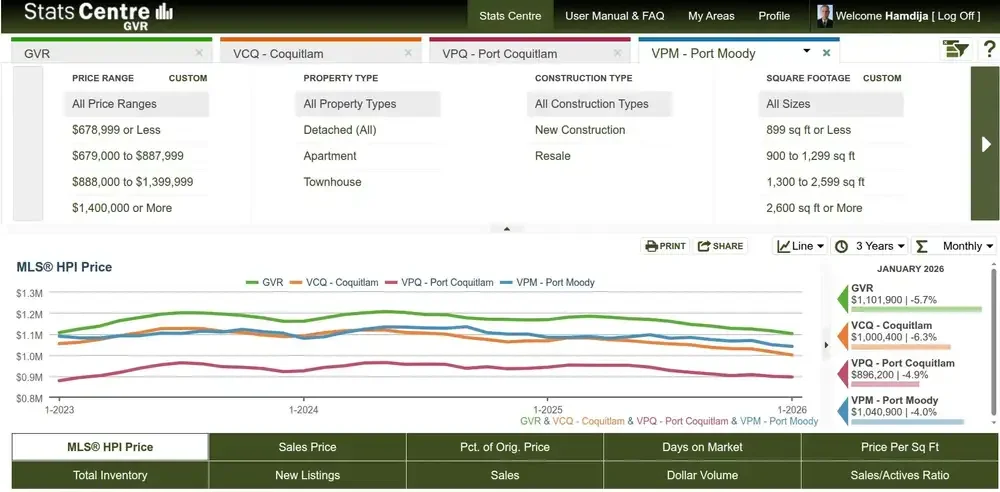The height and width of the screenshot is (492, 1000).
Task: Close the VPM - Port Moody tab
Action: (827, 53)
